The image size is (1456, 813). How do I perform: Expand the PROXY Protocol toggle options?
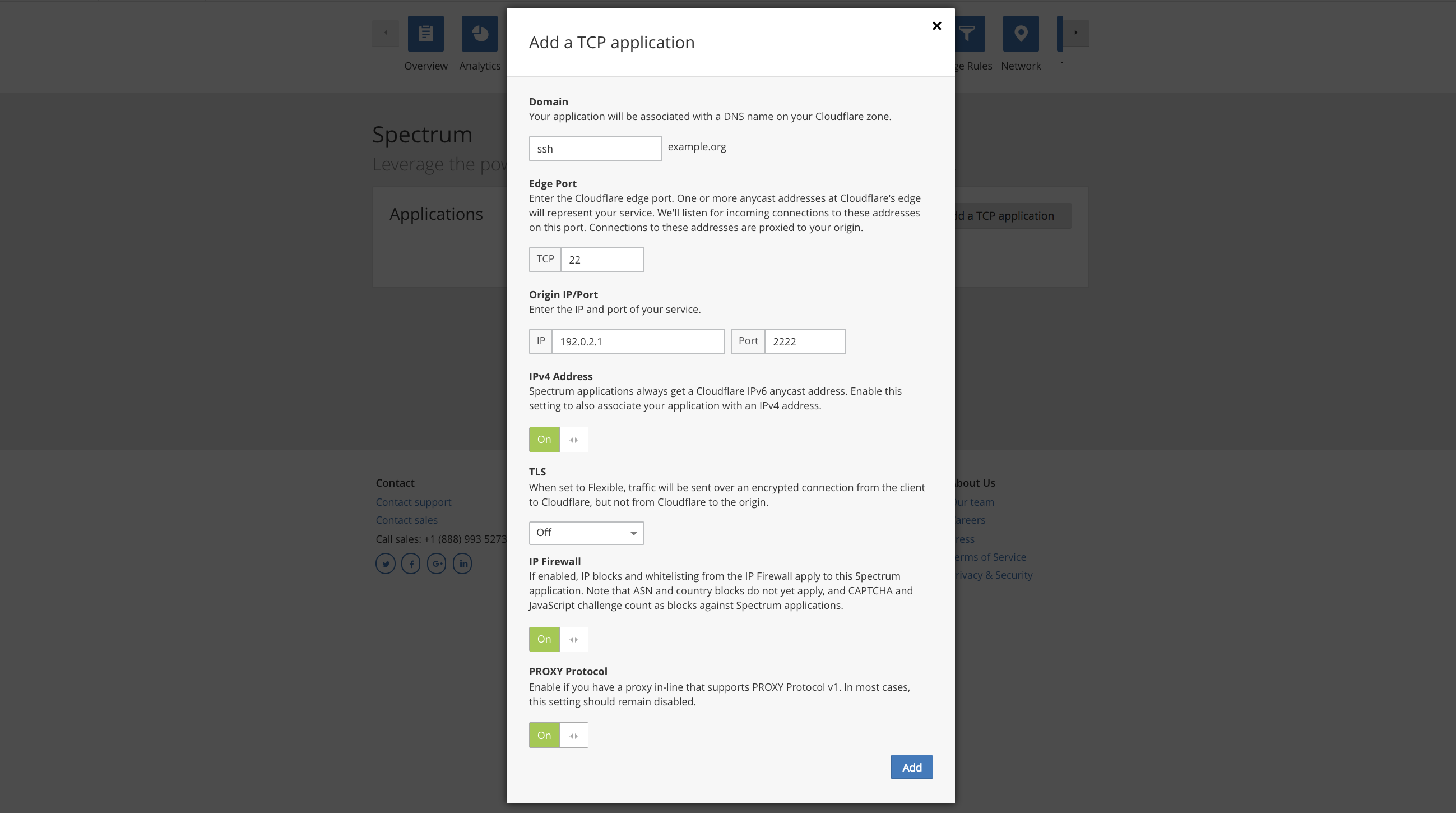coord(574,735)
